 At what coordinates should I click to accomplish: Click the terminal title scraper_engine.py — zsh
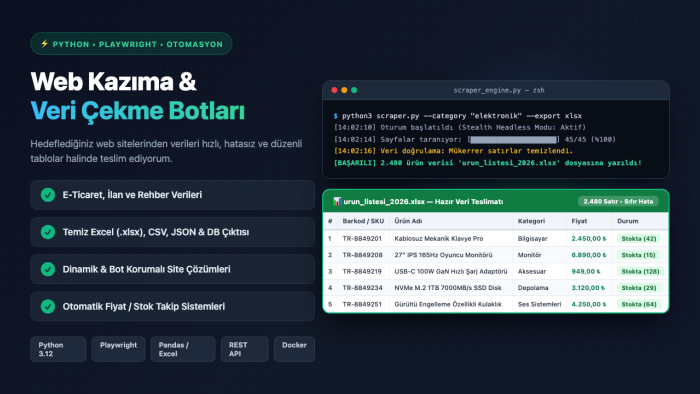click(499, 90)
